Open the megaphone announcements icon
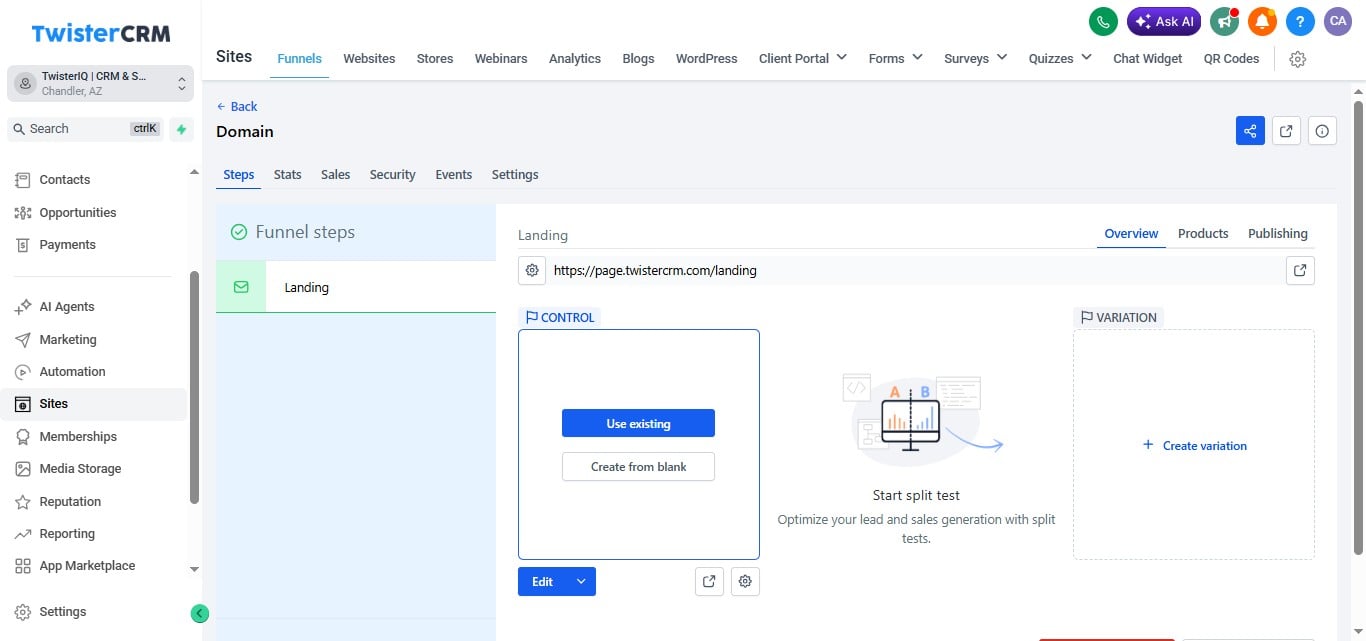The width and height of the screenshot is (1366, 641). [1224, 21]
